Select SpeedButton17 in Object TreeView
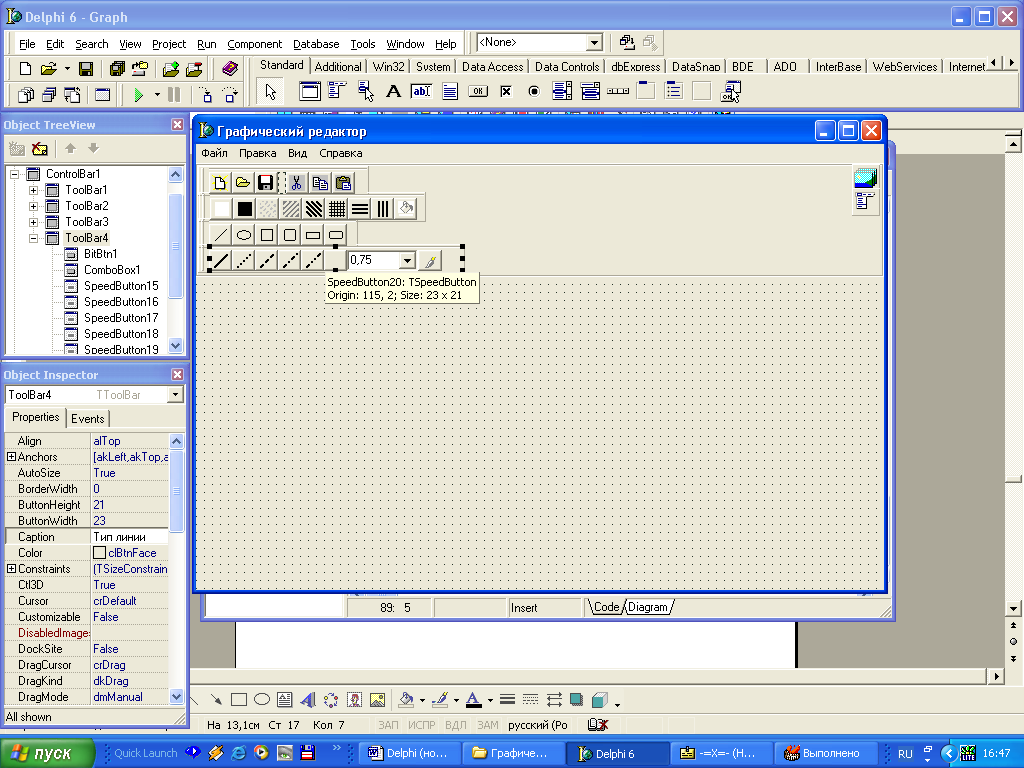This screenshot has width=1024, height=768. (121, 318)
